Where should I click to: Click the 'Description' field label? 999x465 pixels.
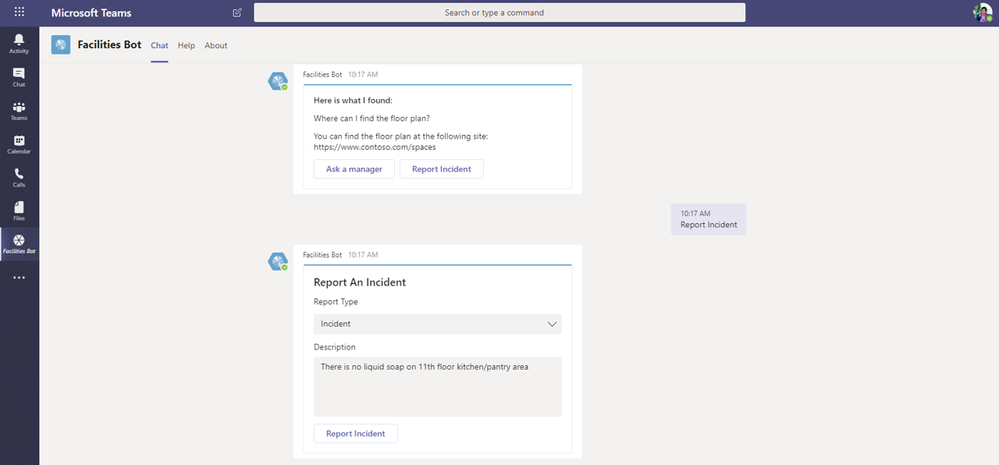pyautogui.click(x=334, y=347)
